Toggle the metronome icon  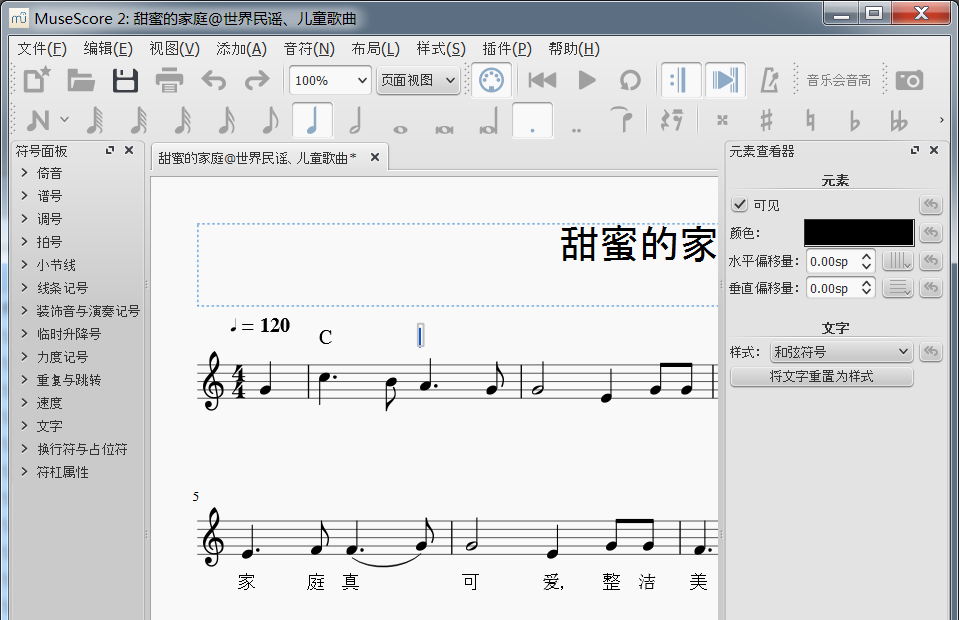pos(770,80)
